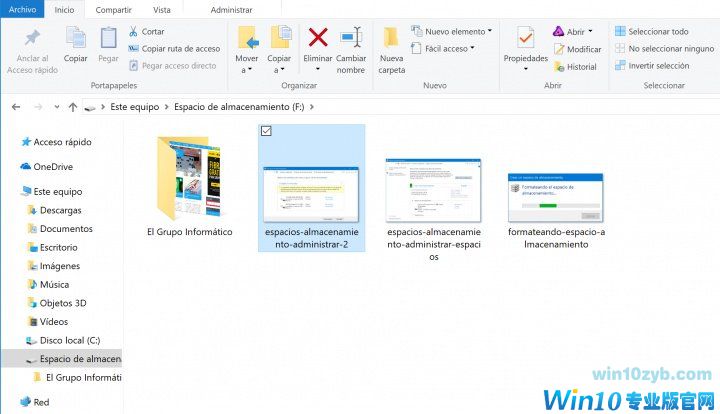Expand the chevron after Espacio de almacenamiento (F:)
Viewport: 720px width, 414px height.
(x=312, y=107)
